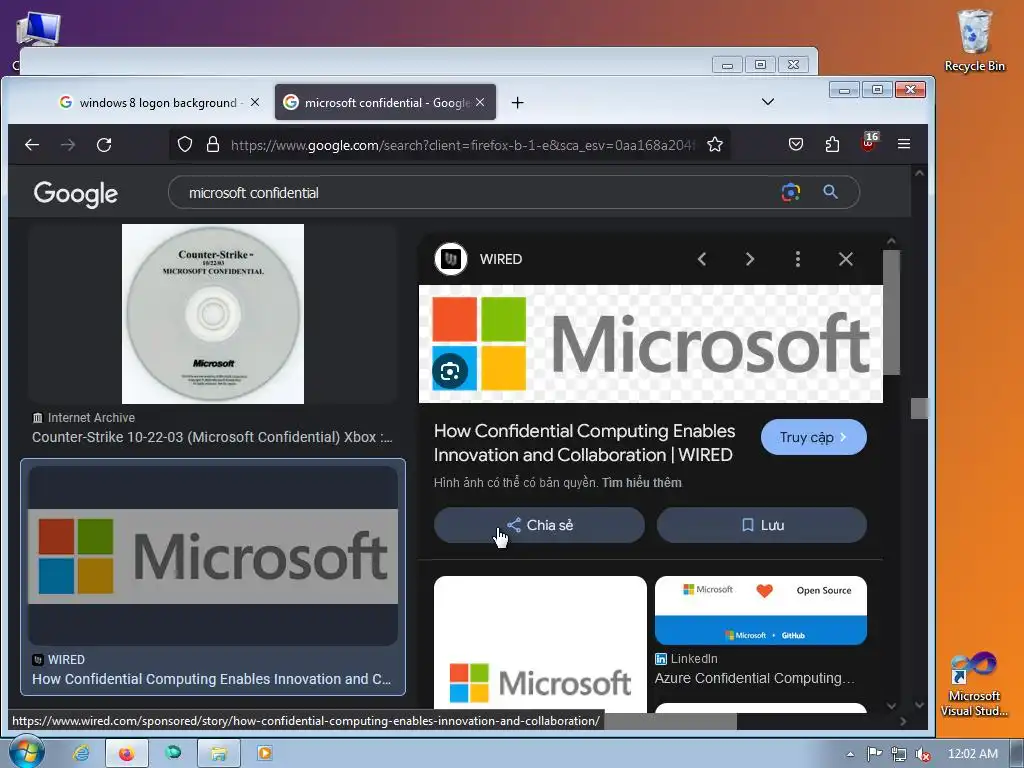Viewport: 1024px width, 768px height.
Task: Click the padlock site security icon
Action: click(212, 144)
